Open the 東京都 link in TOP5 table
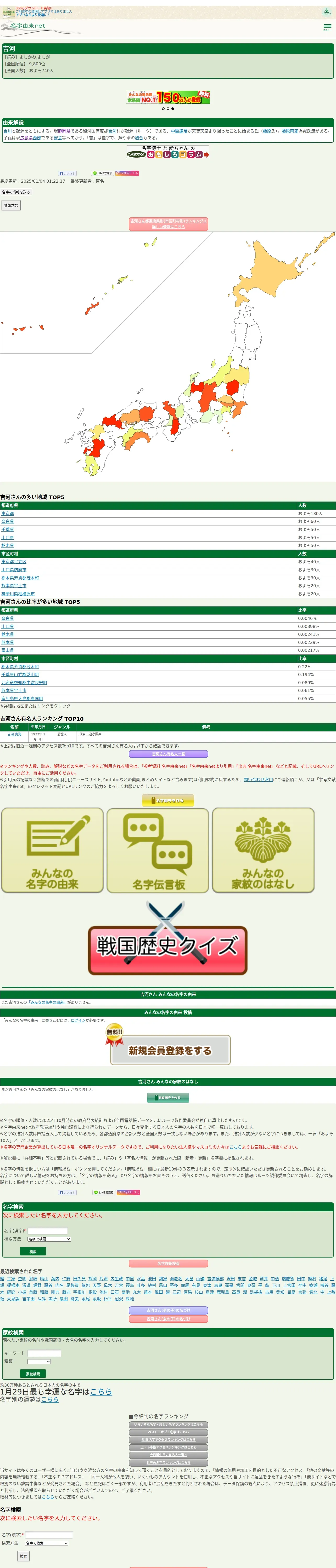This screenshot has width=336, height=1568. tap(7, 514)
